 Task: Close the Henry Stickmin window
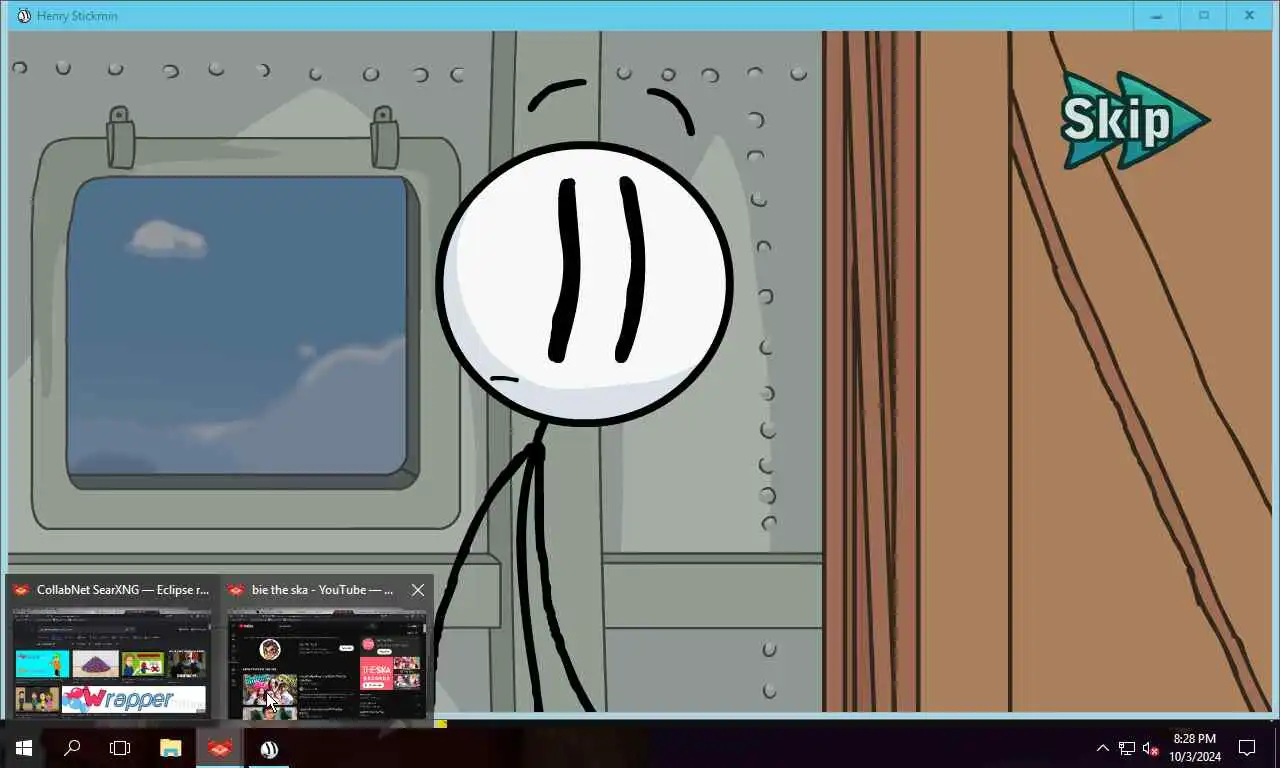(x=1249, y=16)
